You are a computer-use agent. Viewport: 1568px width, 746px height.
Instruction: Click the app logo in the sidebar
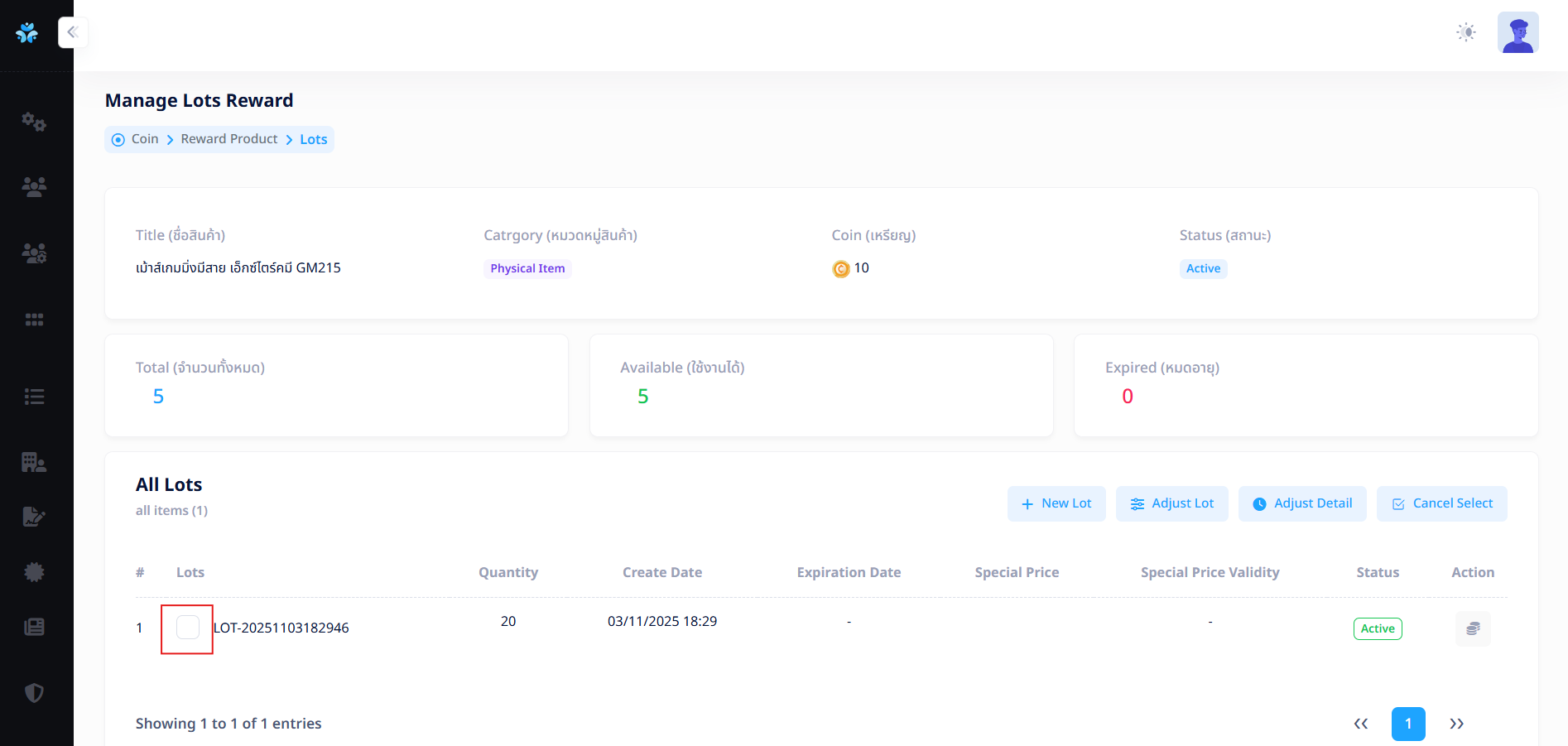click(27, 33)
